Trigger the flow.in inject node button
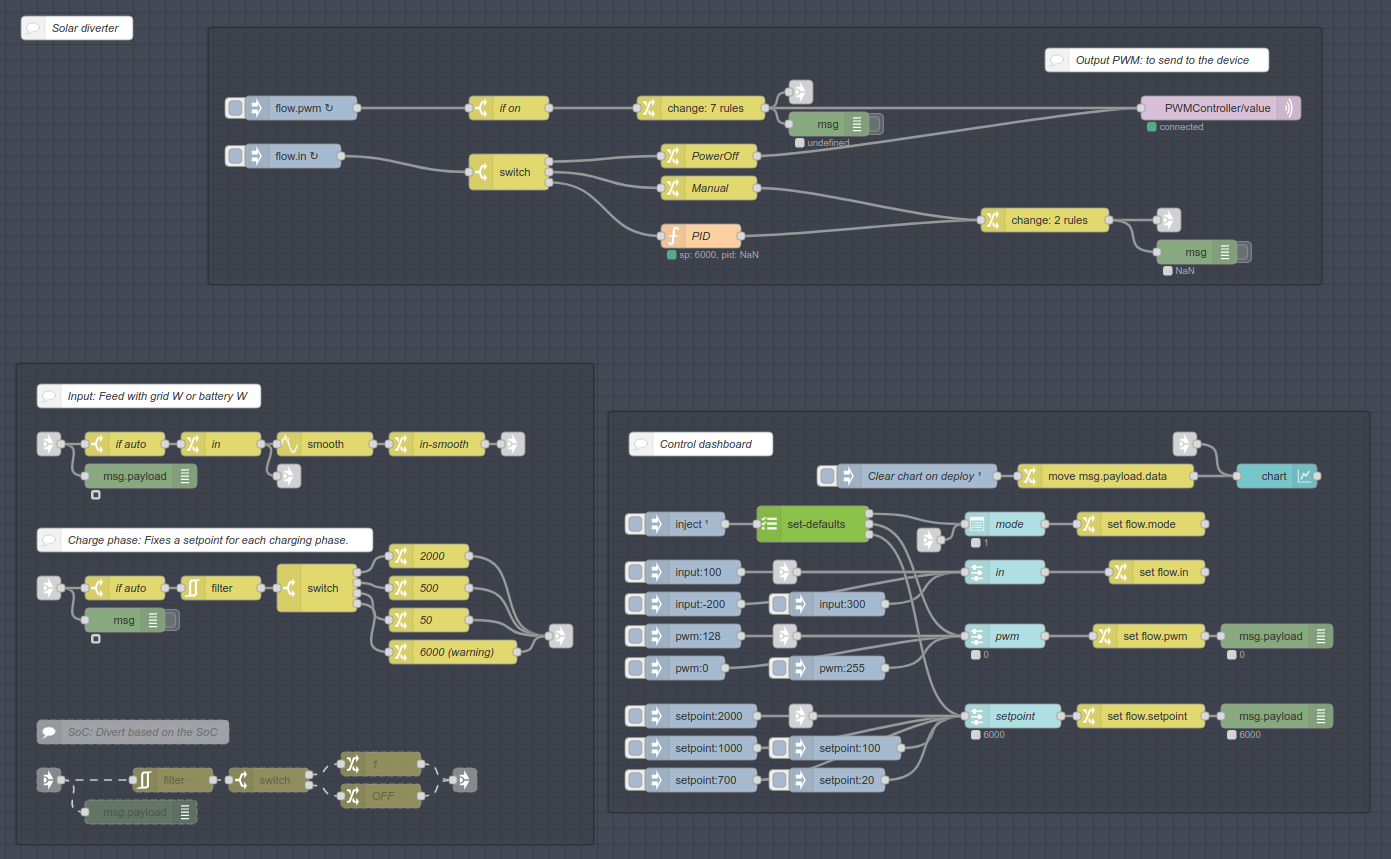The height and width of the screenshot is (859, 1391). pos(235,156)
